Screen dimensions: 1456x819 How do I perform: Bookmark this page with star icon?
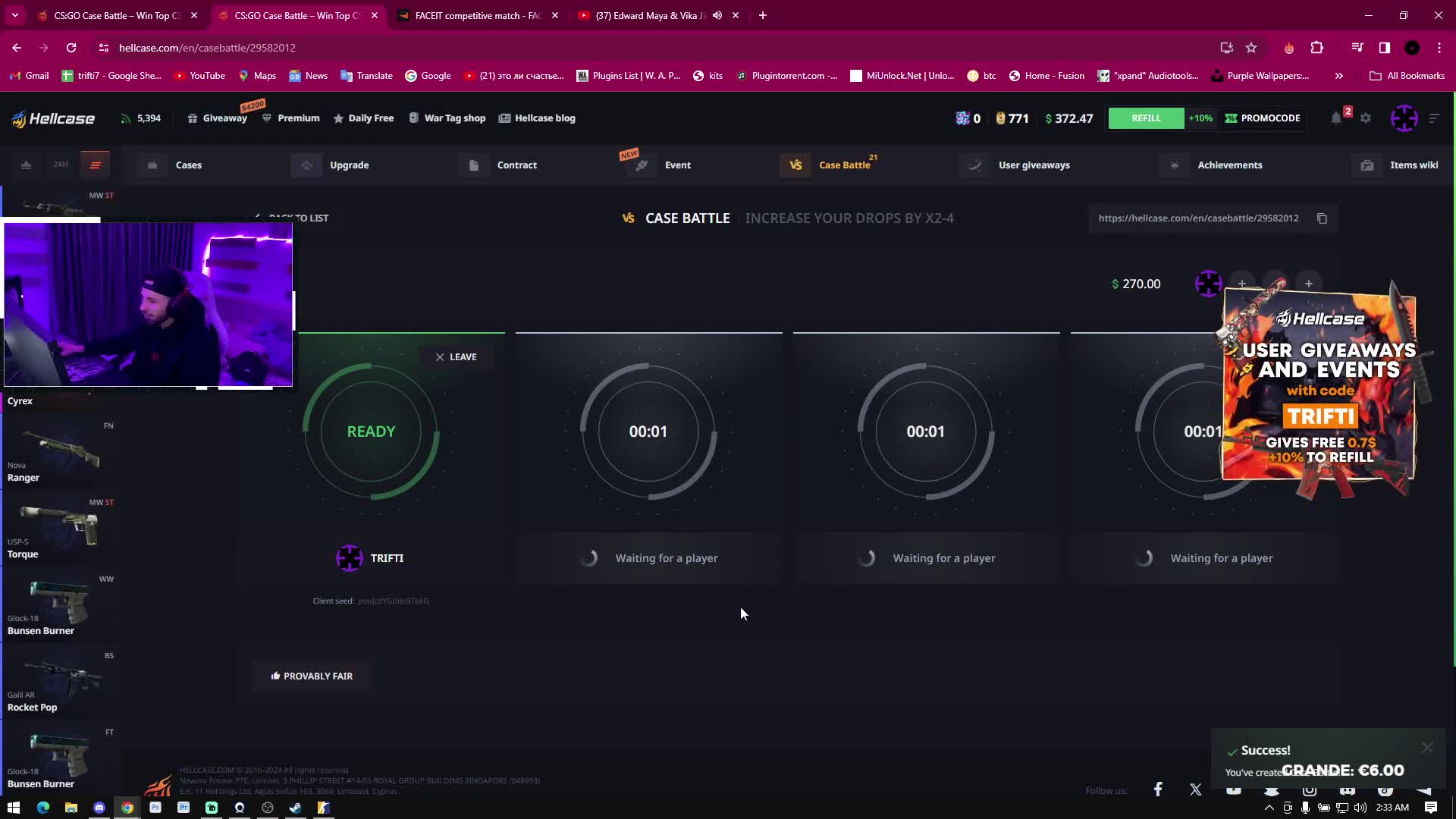(1251, 48)
